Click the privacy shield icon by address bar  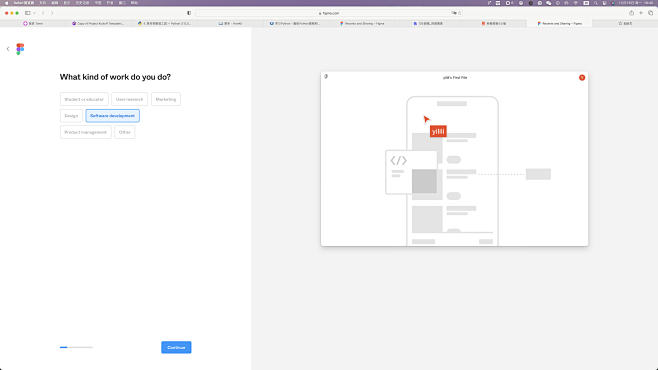pos(189,13)
